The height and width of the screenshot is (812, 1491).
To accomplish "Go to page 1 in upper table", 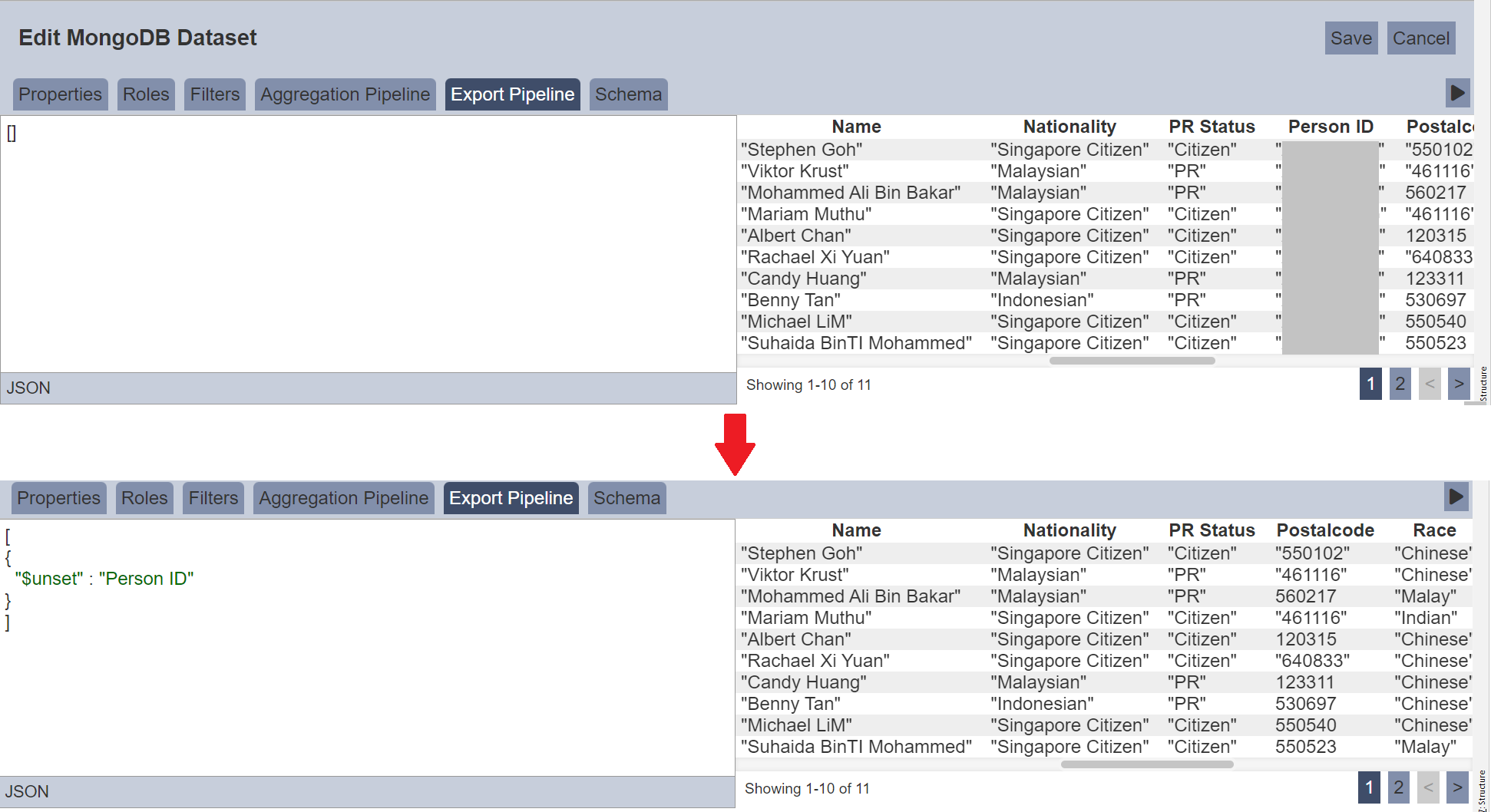I will [1370, 384].
